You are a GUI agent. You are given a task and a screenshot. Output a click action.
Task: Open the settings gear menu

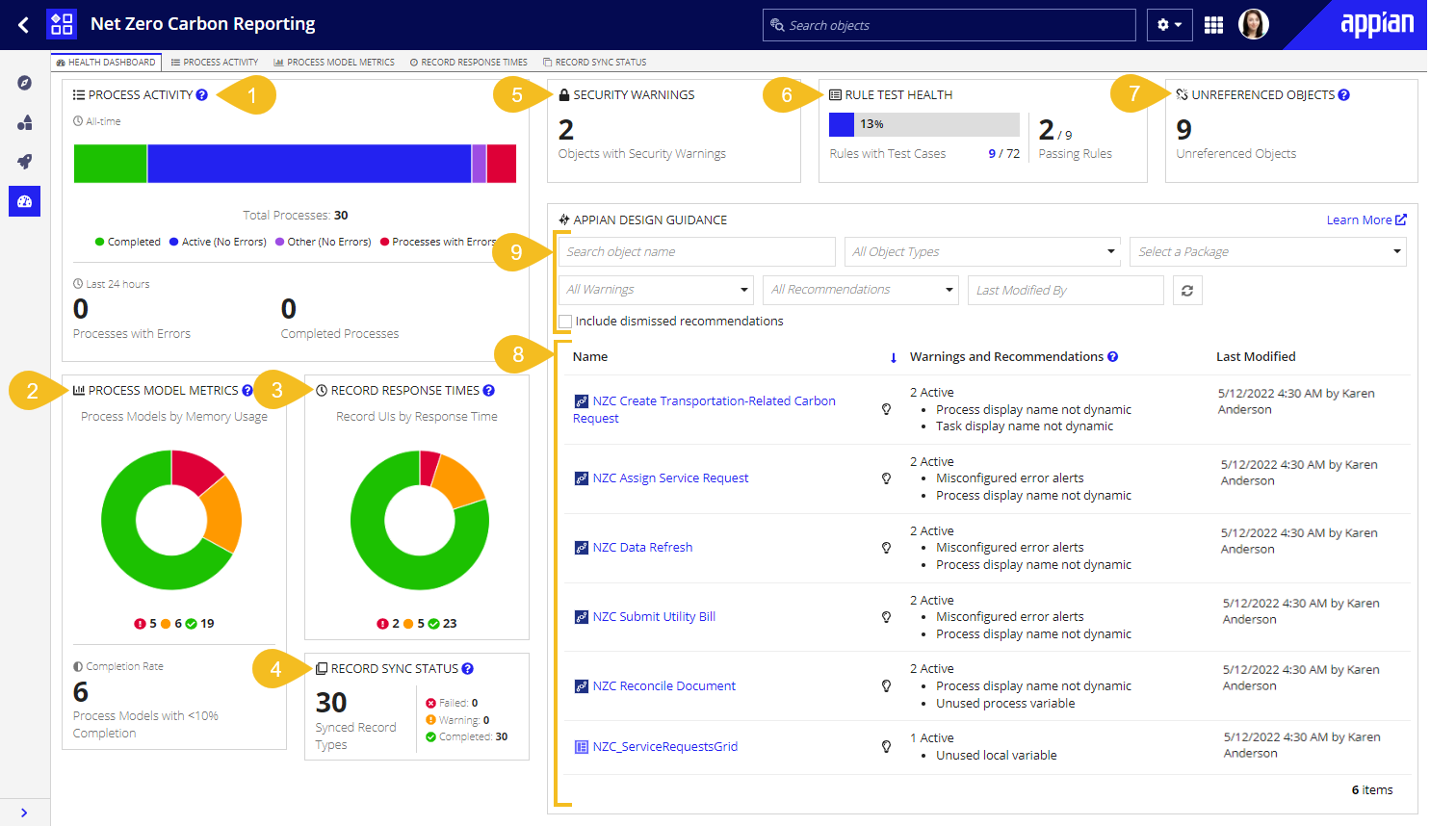1170,25
